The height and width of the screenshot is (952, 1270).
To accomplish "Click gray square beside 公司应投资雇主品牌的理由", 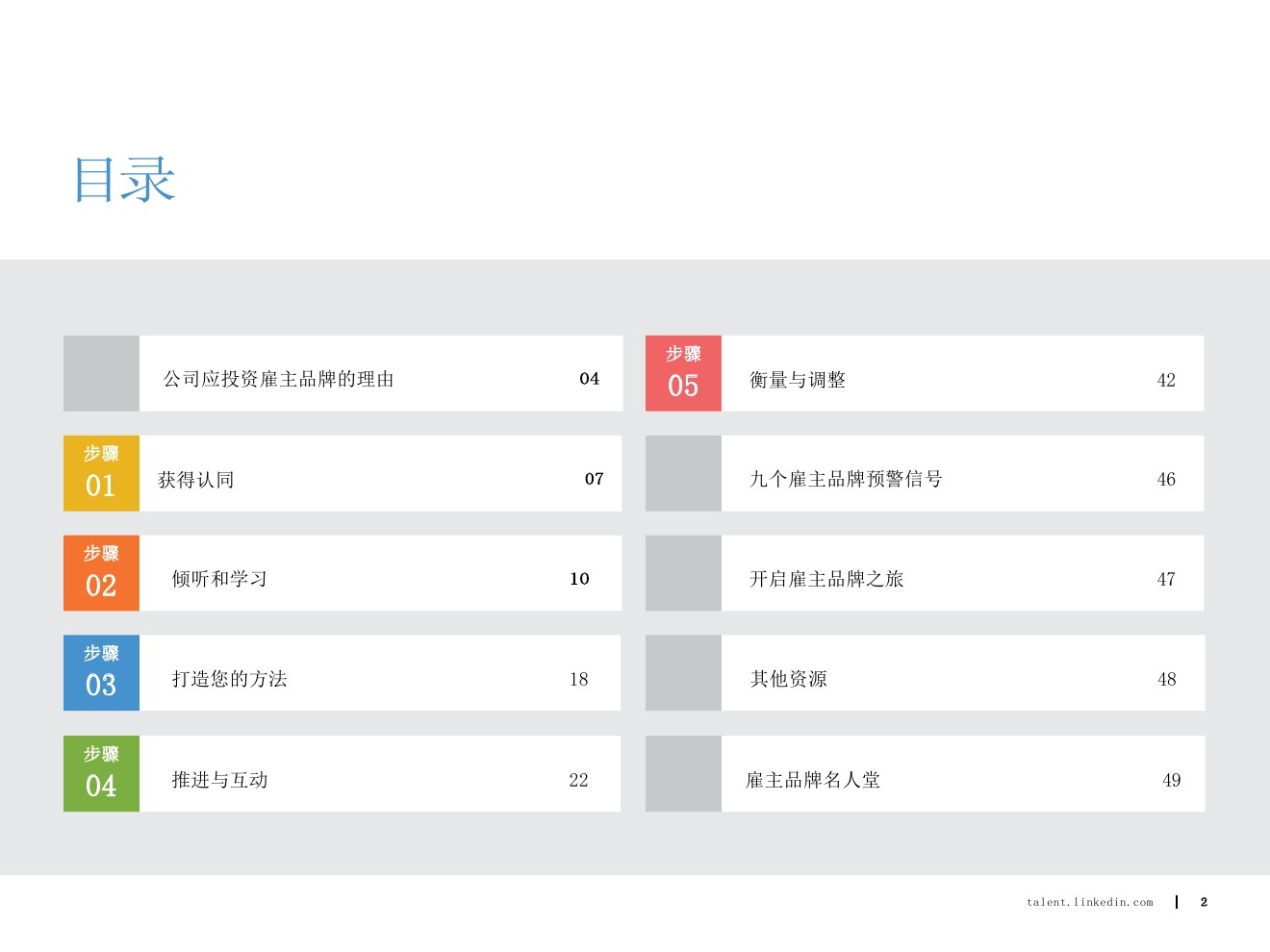I will point(101,373).
